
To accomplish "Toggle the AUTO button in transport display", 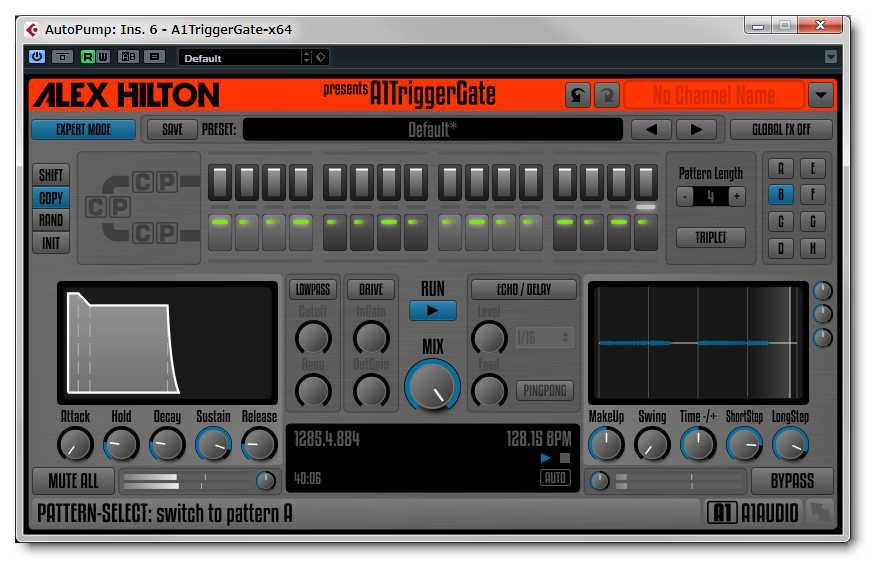I will point(555,478).
